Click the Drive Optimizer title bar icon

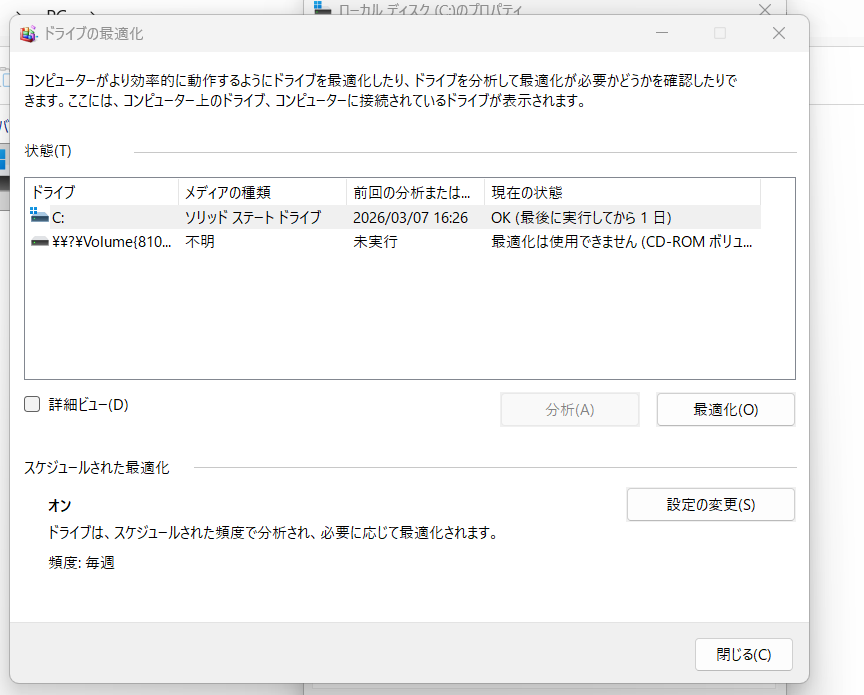coord(28,34)
